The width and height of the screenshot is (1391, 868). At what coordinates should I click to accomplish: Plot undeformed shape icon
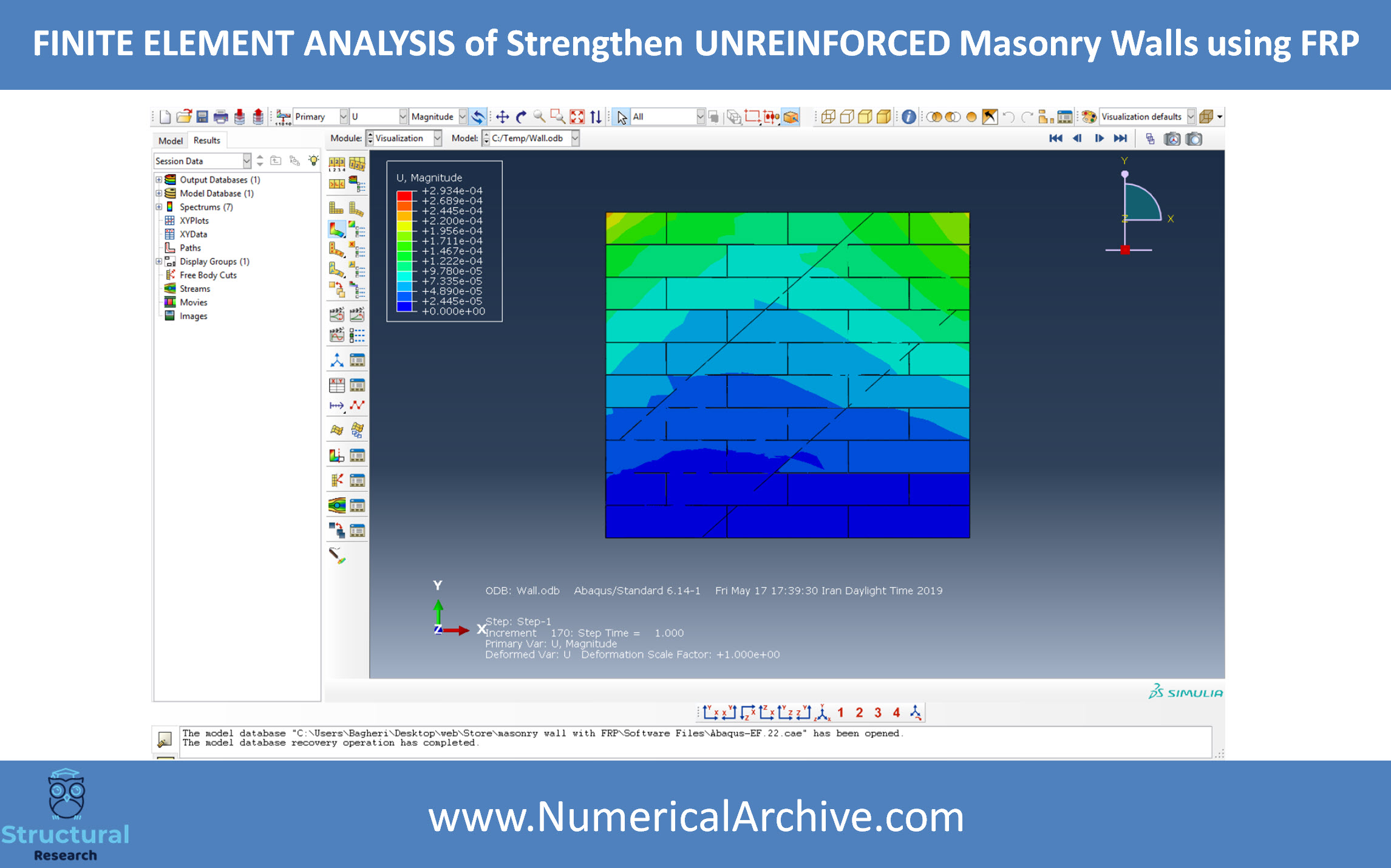click(x=336, y=208)
